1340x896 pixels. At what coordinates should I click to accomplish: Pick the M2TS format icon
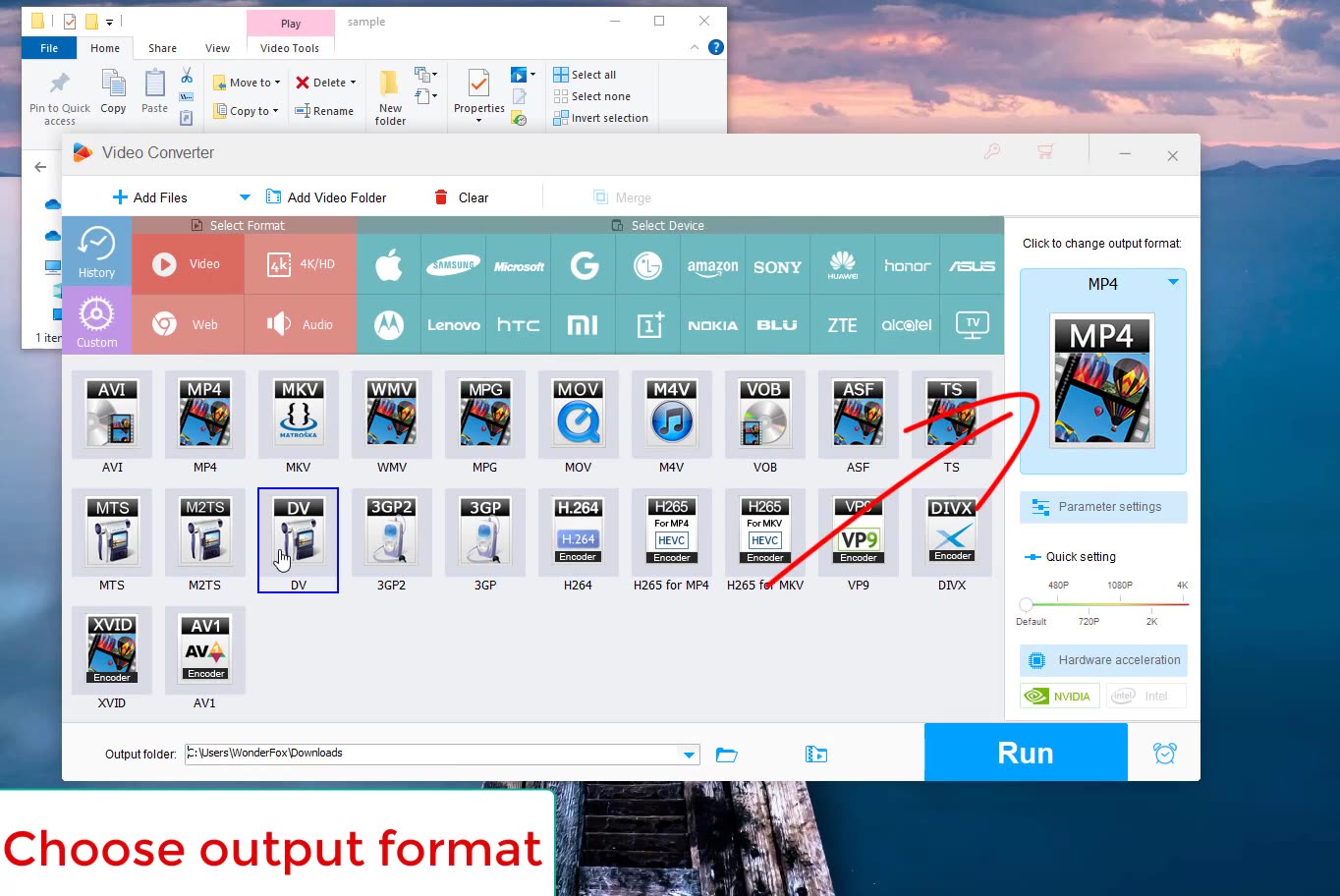pyautogui.click(x=204, y=532)
